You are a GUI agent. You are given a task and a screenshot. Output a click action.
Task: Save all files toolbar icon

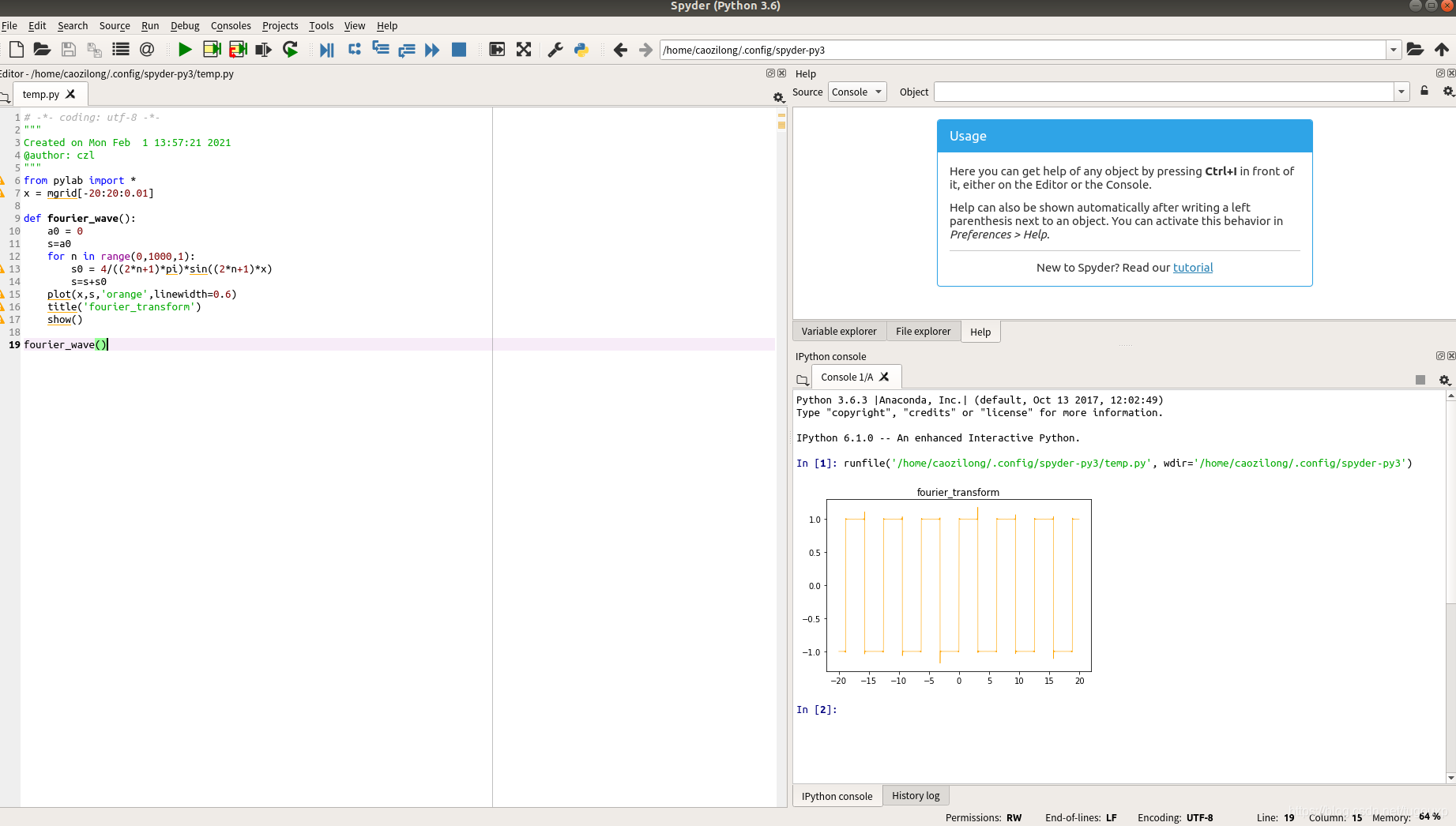95,50
